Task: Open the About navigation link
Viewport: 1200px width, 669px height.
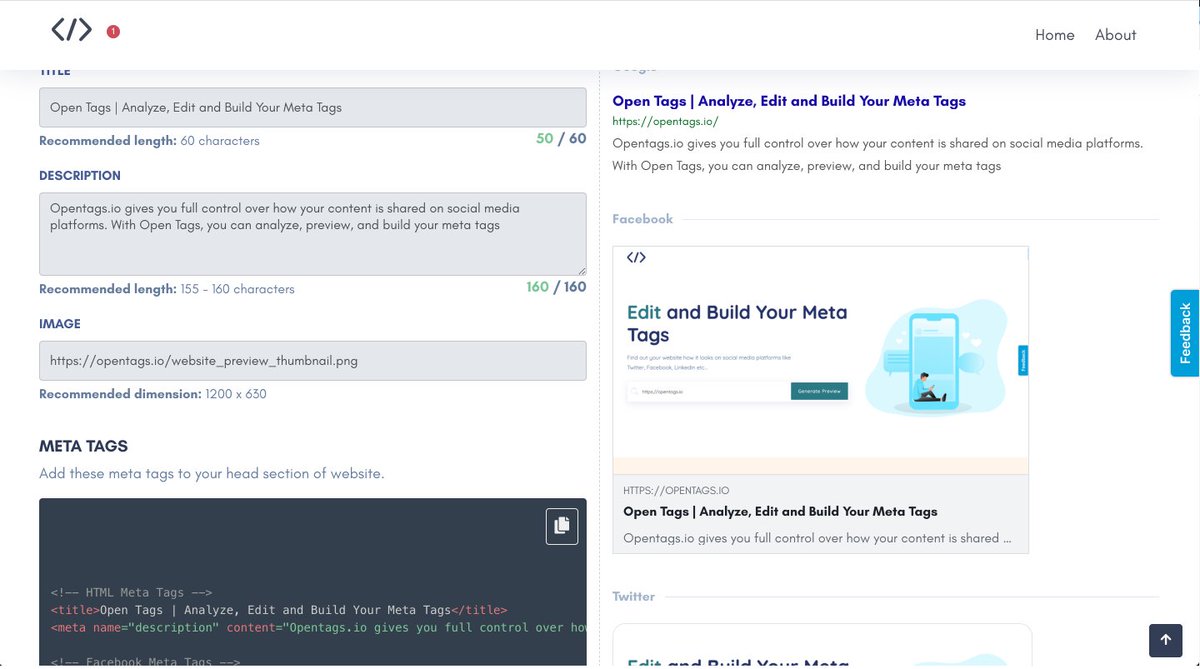Action: click(x=1115, y=35)
